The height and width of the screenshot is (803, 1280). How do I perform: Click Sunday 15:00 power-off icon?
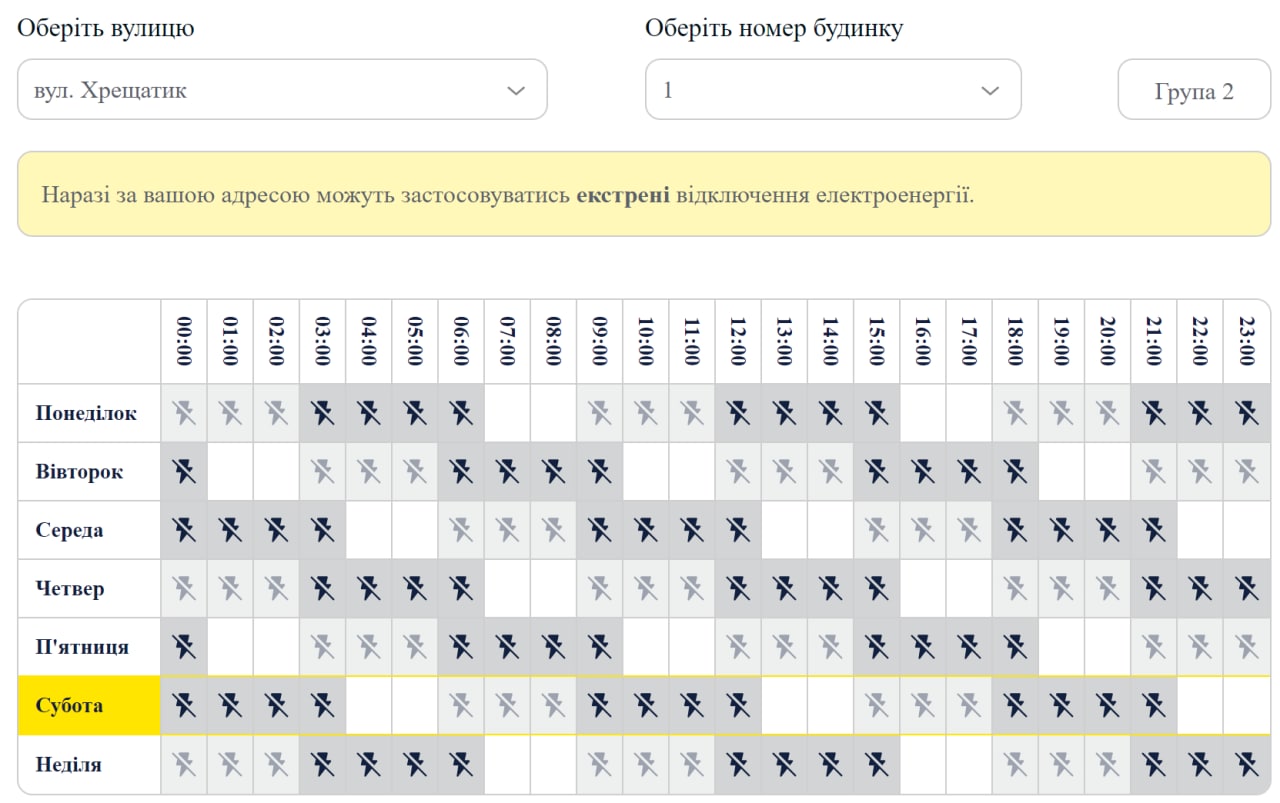click(x=876, y=765)
